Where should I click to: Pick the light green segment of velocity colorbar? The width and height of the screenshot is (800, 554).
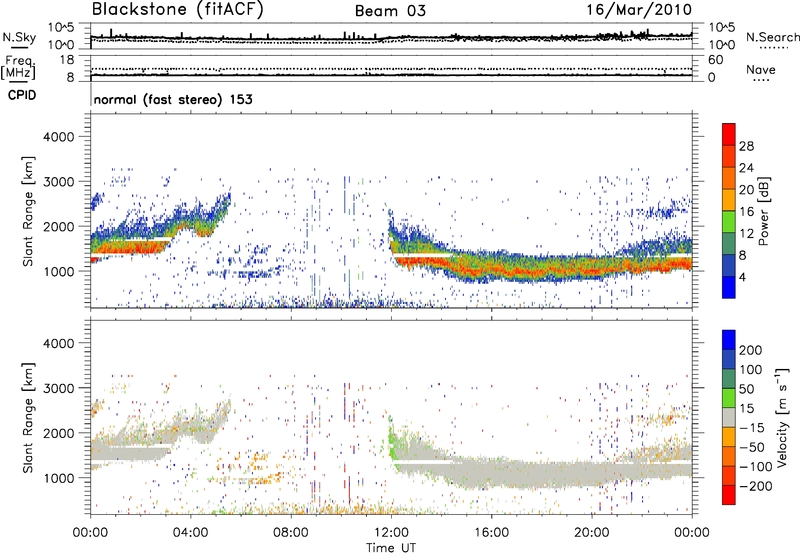729,398
